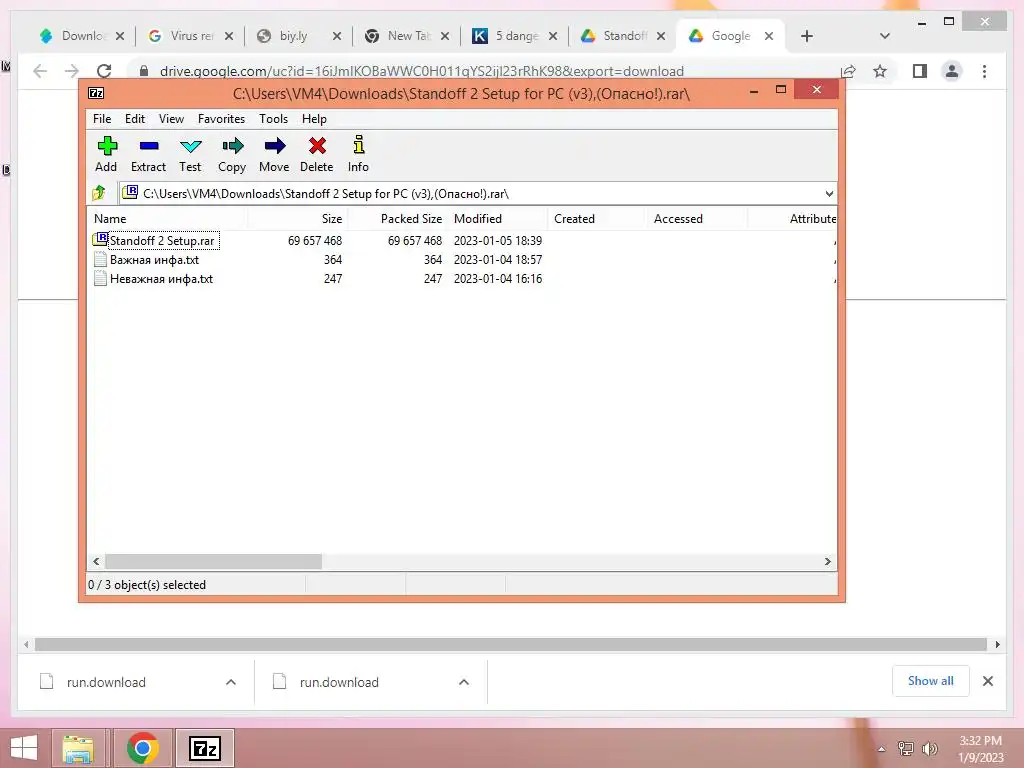Click the Chrome page horizontal scrollbar
Screen dimensions: 1024x768
point(511,644)
